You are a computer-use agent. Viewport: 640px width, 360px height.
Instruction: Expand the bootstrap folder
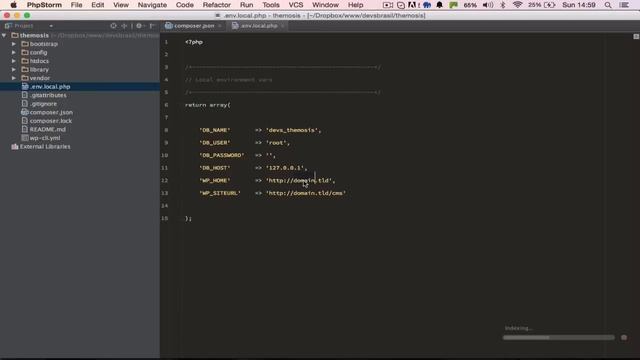coord(14,44)
